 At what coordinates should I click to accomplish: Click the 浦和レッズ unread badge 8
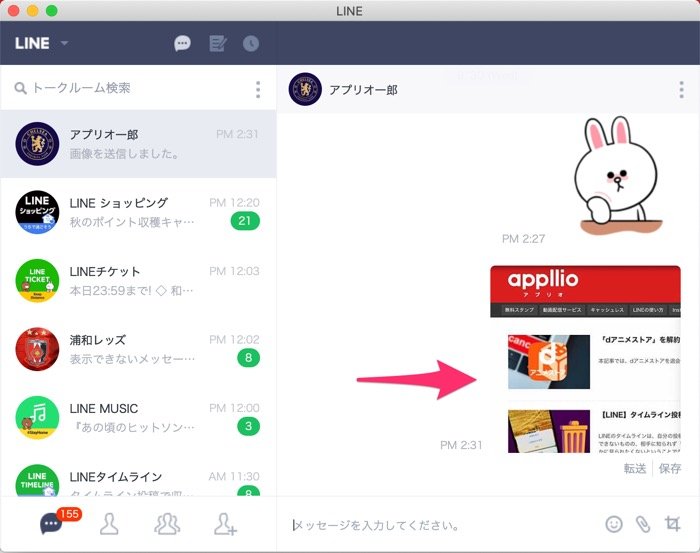point(249,358)
